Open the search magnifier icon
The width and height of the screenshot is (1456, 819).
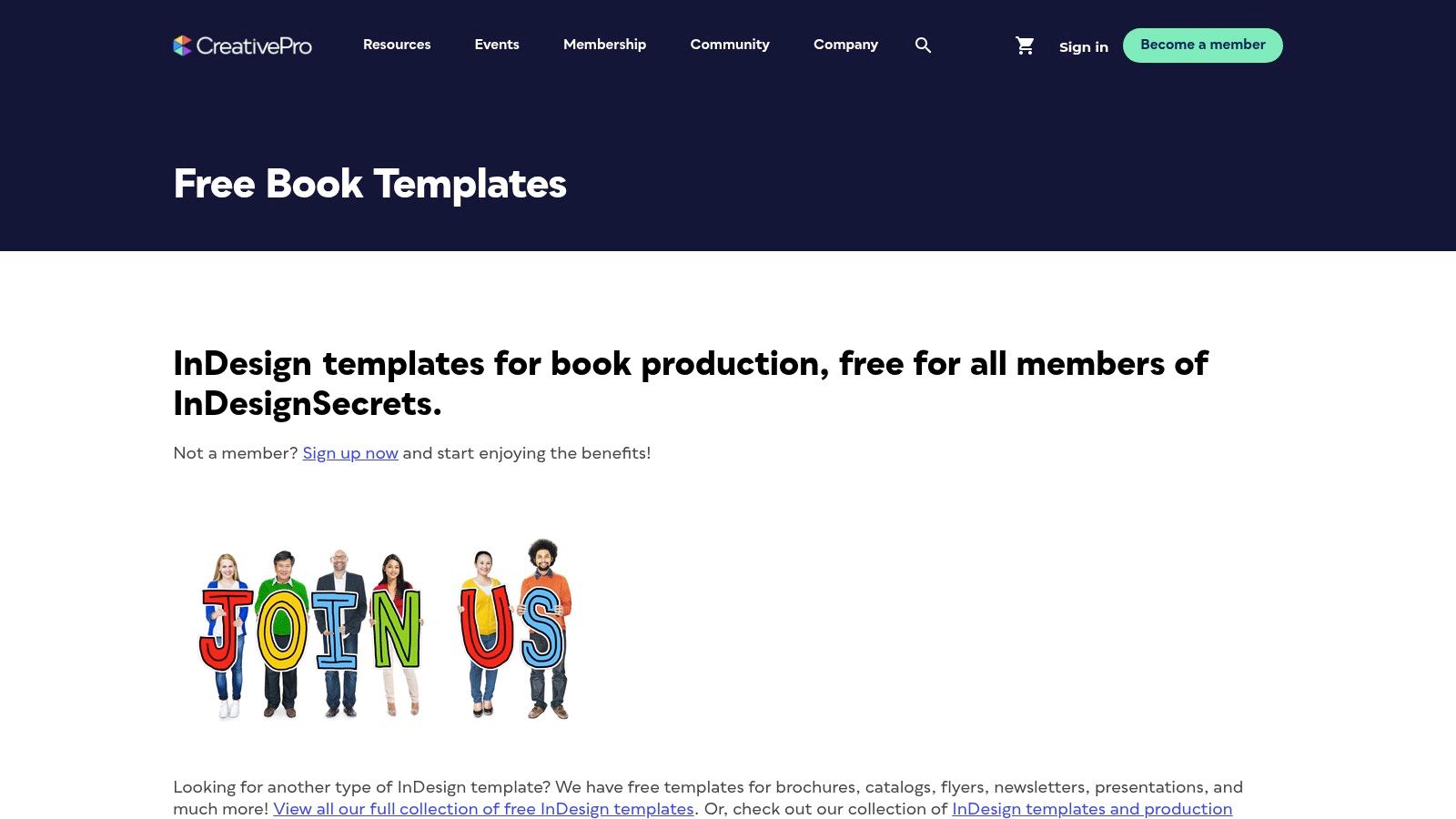[x=923, y=45]
